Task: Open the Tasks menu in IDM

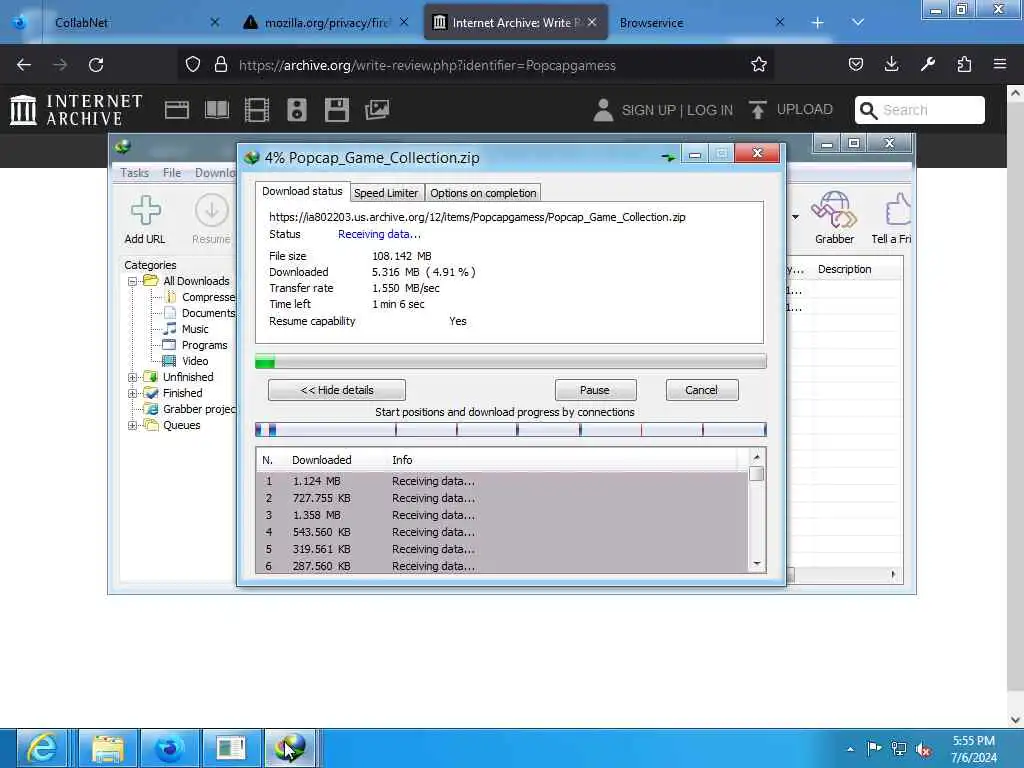Action: coord(134,173)
